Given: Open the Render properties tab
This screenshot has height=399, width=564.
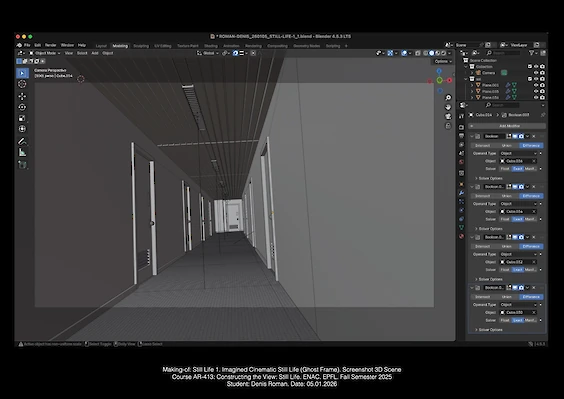Looking at the screenshot, I should 461,127.
